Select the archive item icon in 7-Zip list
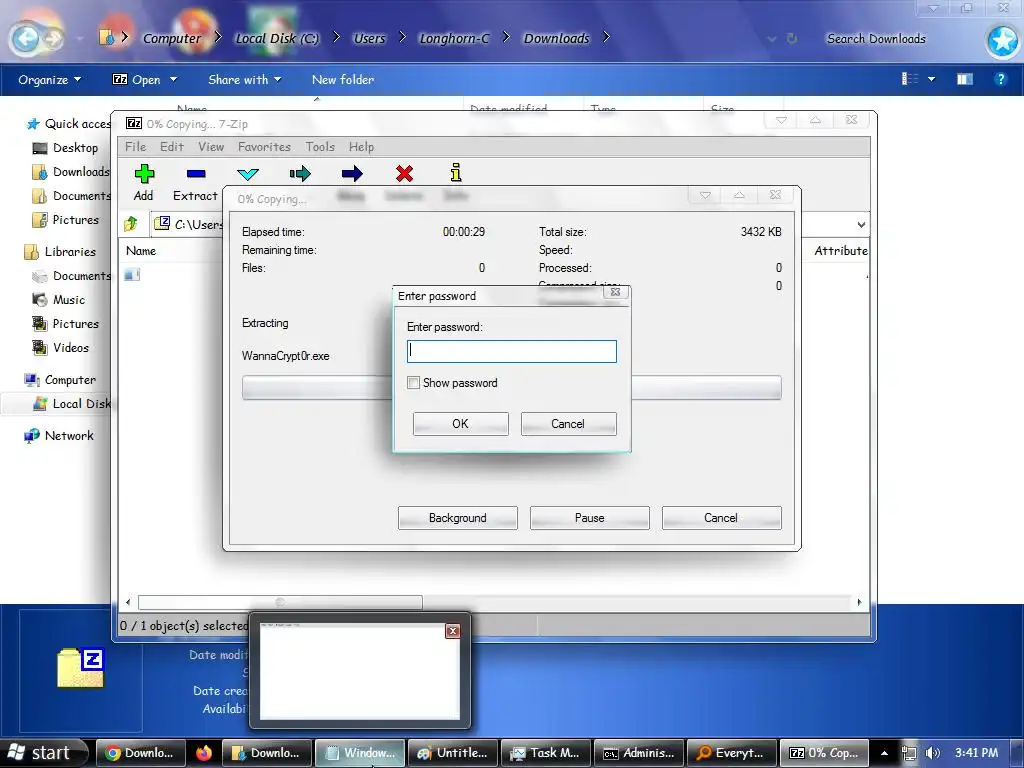 (132, 275)
